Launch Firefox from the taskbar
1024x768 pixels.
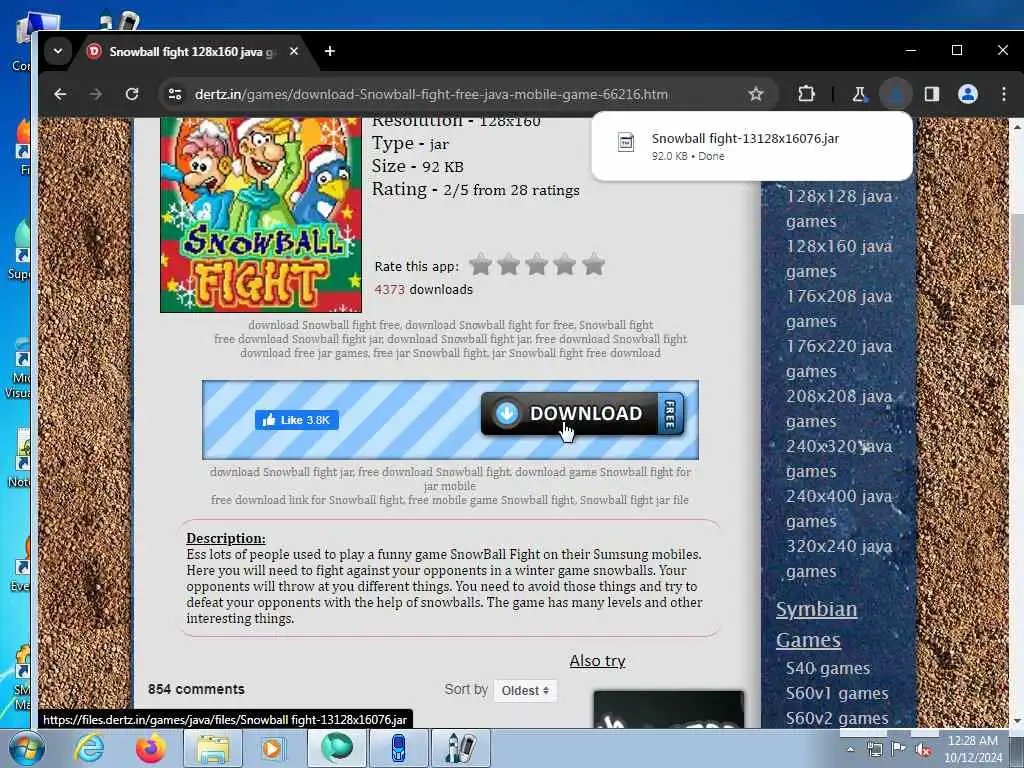point(150,748)
